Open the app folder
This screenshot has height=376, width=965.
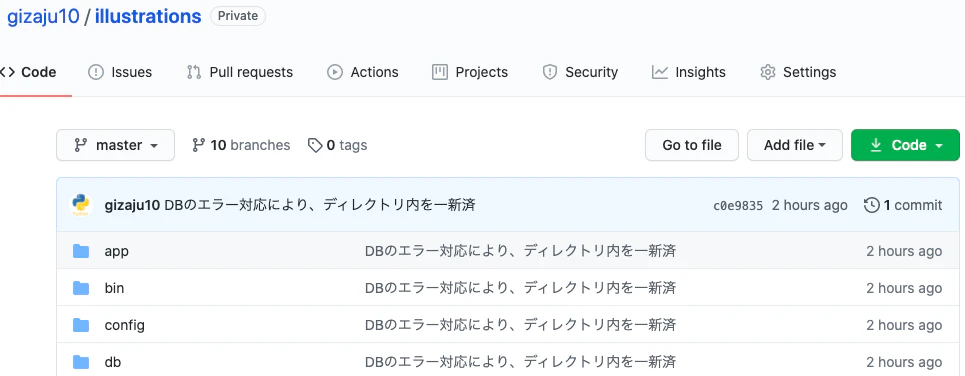[116, 251]
